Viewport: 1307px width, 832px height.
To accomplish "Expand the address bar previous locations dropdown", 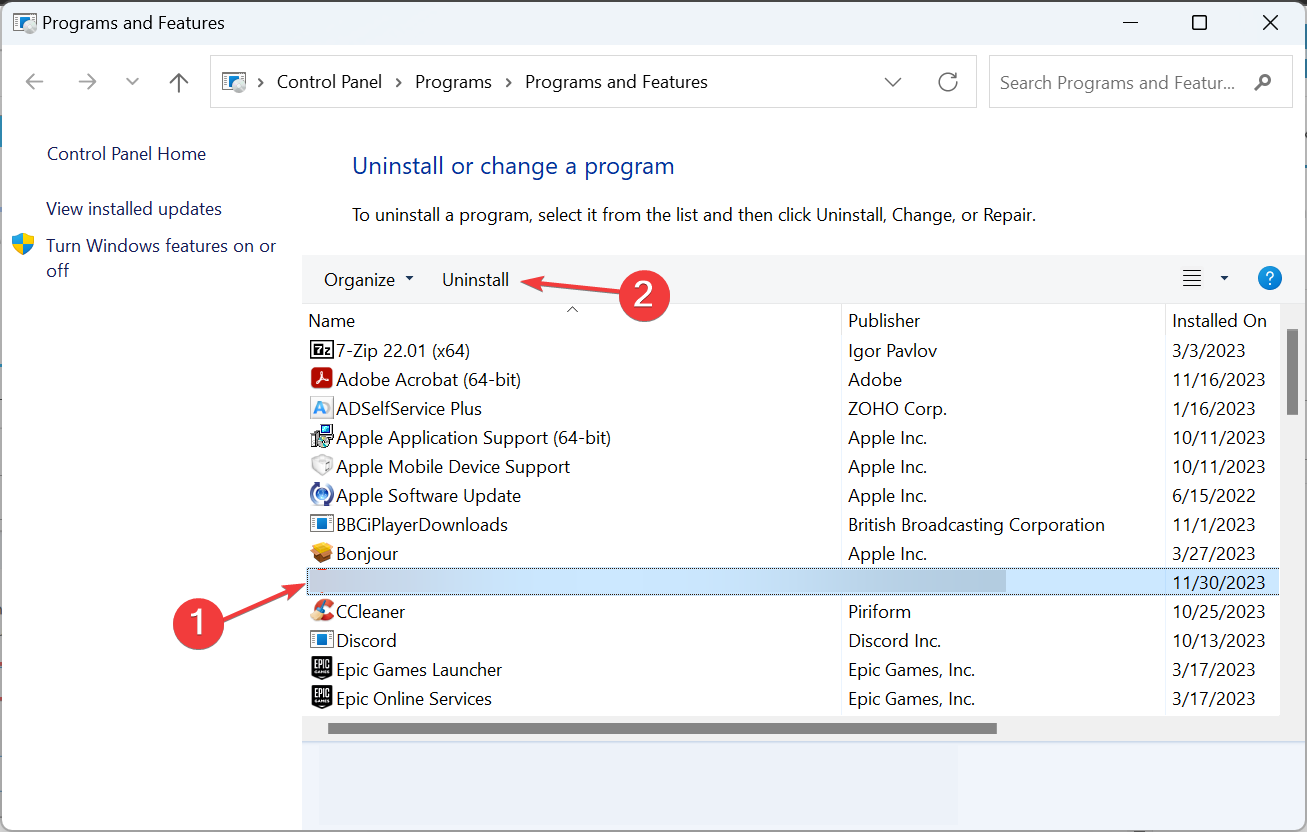I will (894, 82).
